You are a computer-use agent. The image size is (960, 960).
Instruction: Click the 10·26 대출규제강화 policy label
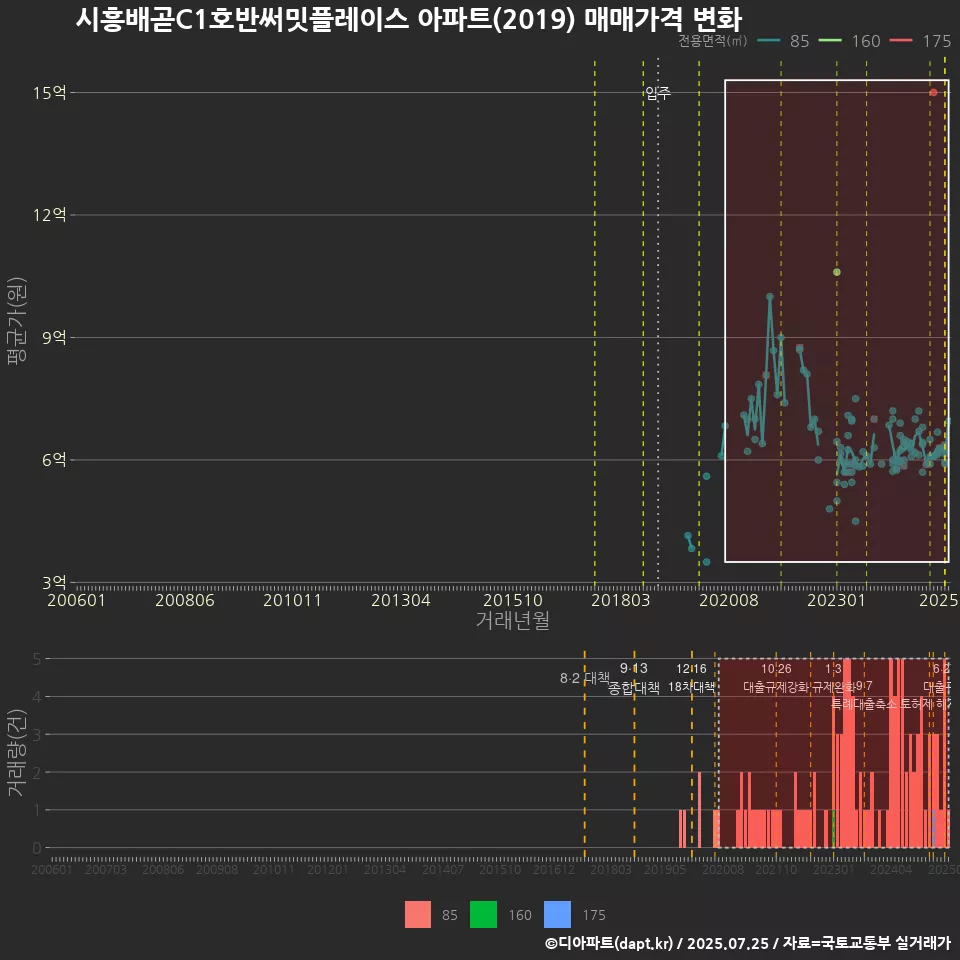(x=776, y=678)
